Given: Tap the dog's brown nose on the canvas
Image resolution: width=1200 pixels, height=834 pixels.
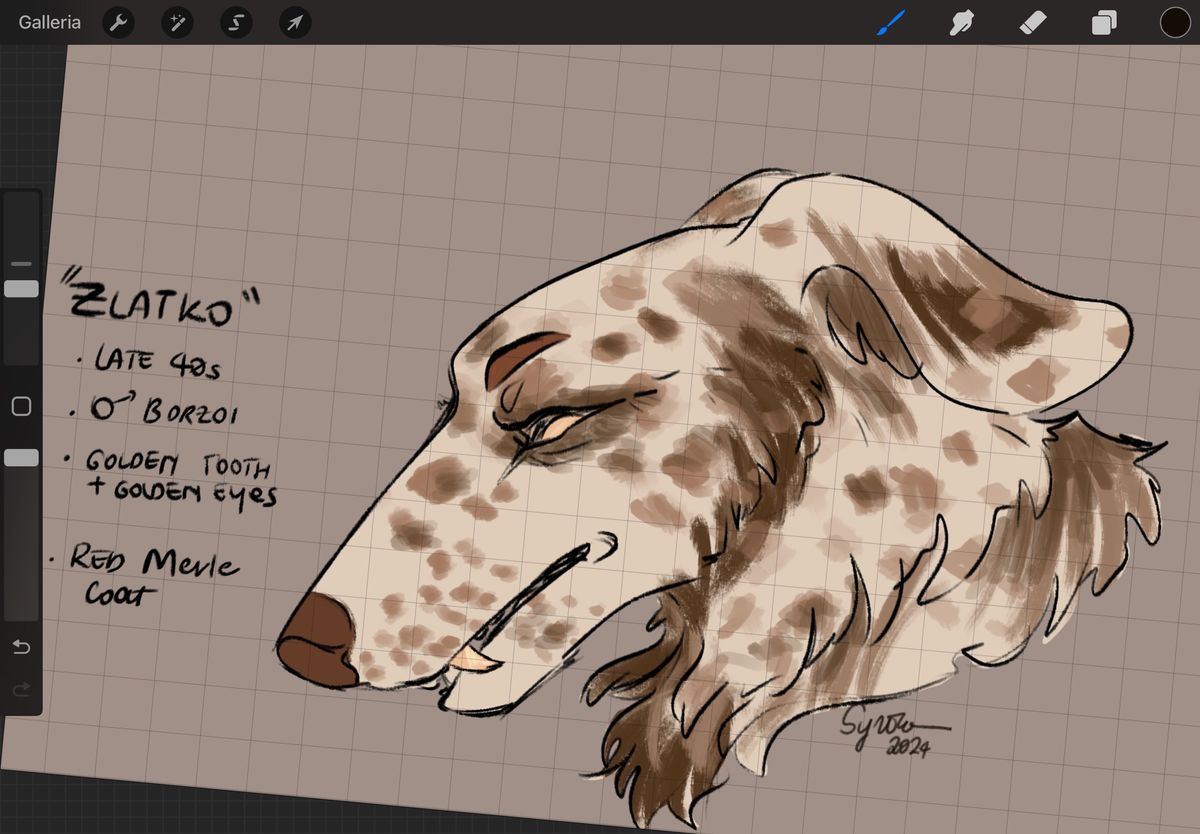Looking at the screenshot, I should (318, 640).
